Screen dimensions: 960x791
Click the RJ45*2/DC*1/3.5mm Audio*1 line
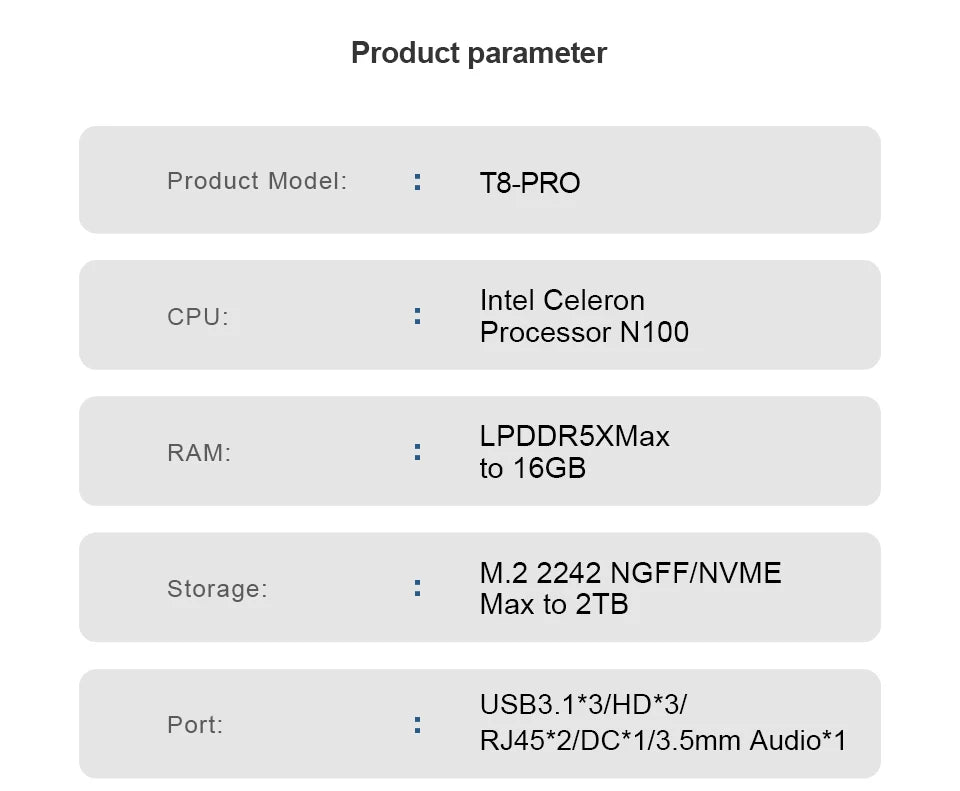[663, 741]
